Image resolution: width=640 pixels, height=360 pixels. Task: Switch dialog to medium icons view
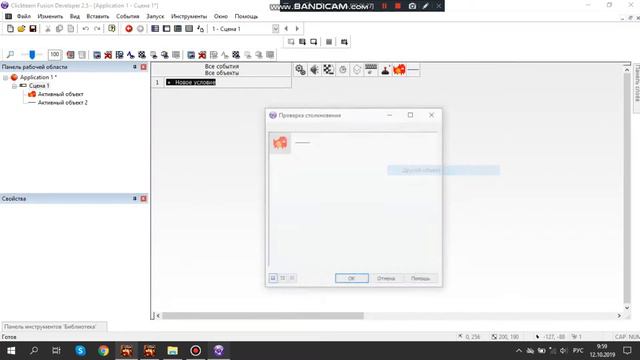coord(282,278)
